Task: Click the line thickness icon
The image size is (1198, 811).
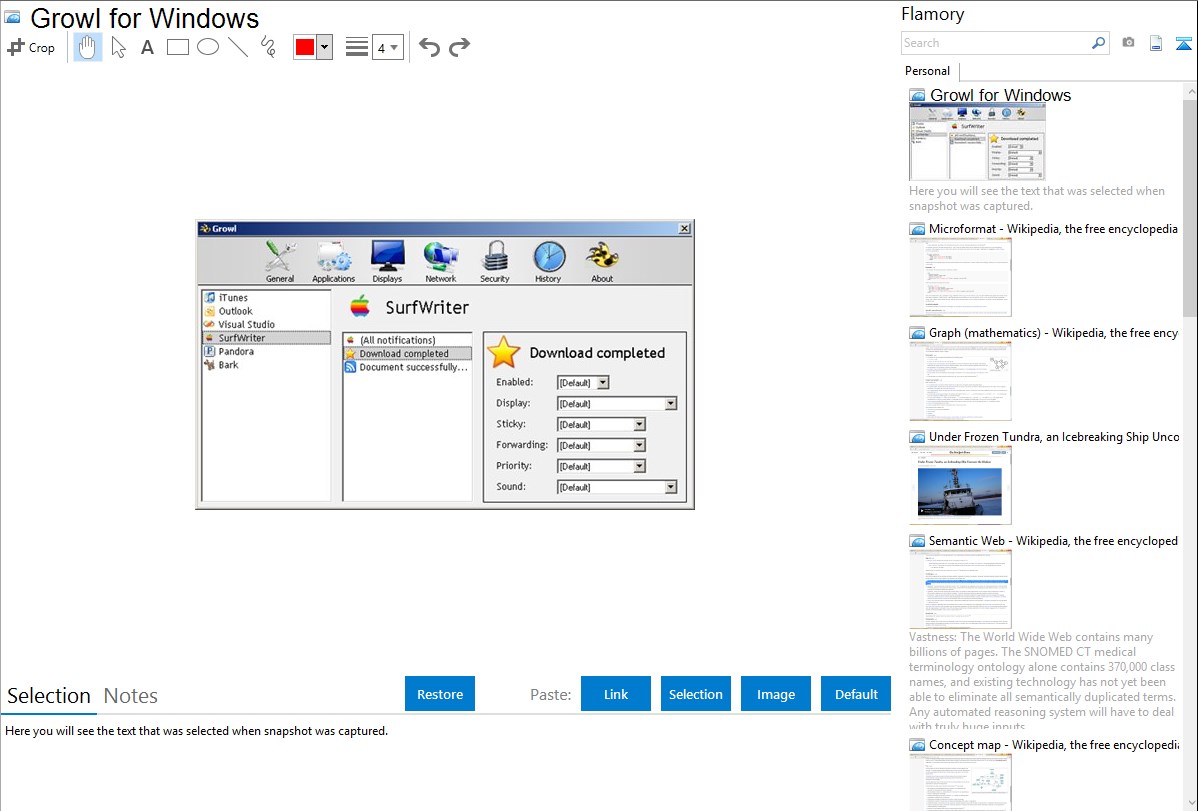Action: coord(357,47)
